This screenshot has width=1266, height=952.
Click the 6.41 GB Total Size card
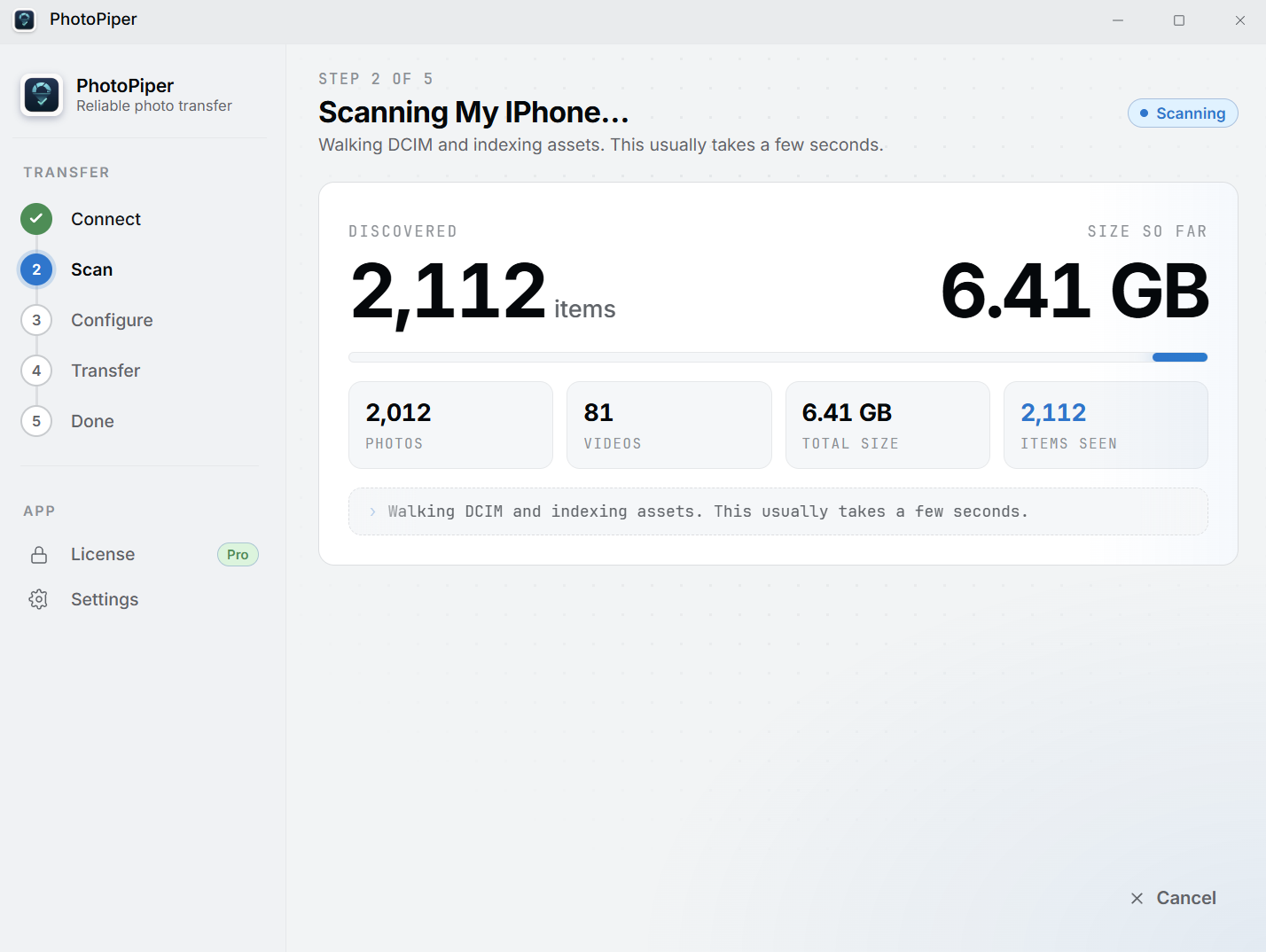tap(887, 425)
